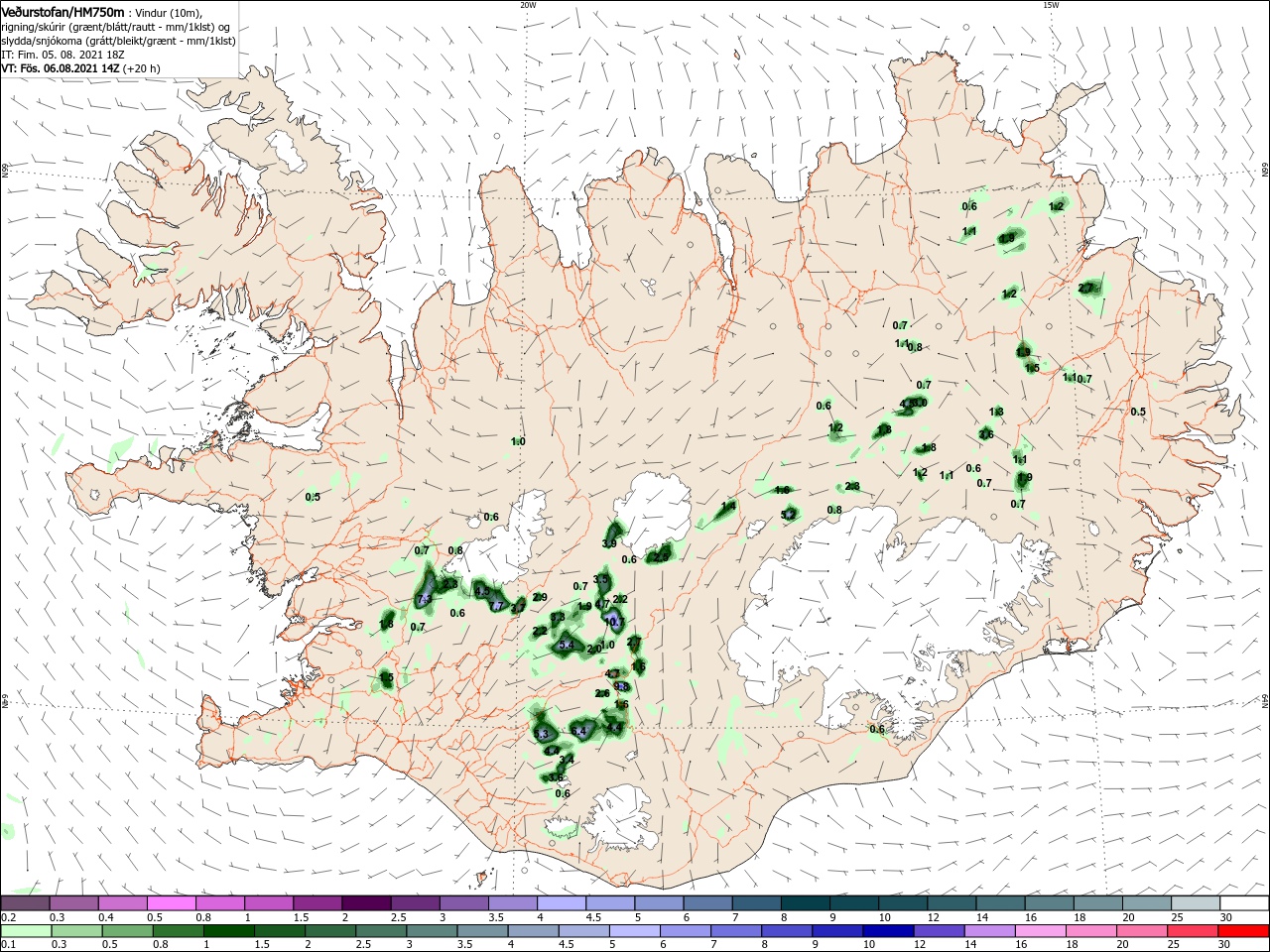The width and height of the screenshot is (1270, 952).
Task: Click the '0.1' label in the bottom legend row
Action: (8, 945)
